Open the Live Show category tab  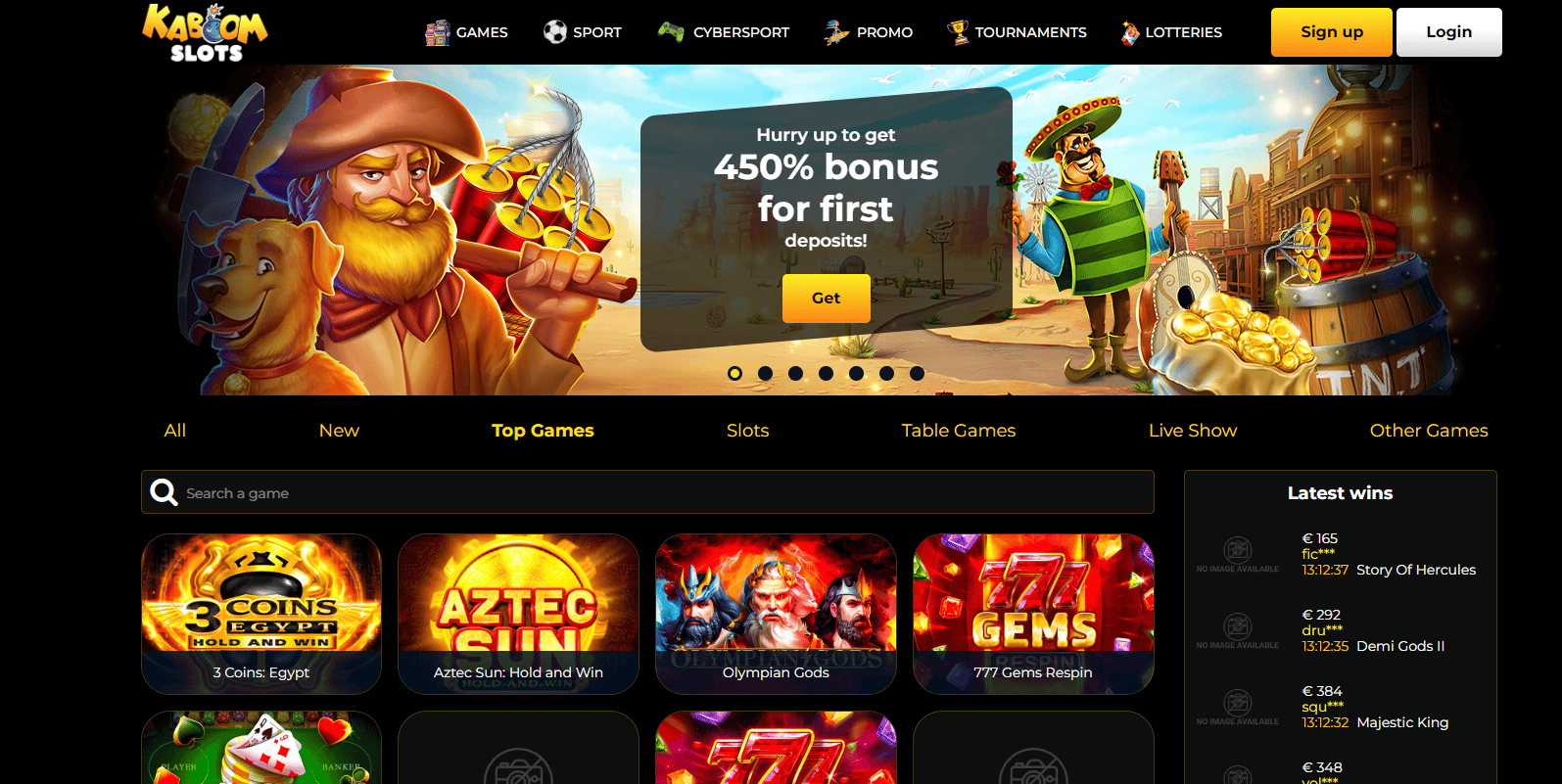click(1193, 431)
